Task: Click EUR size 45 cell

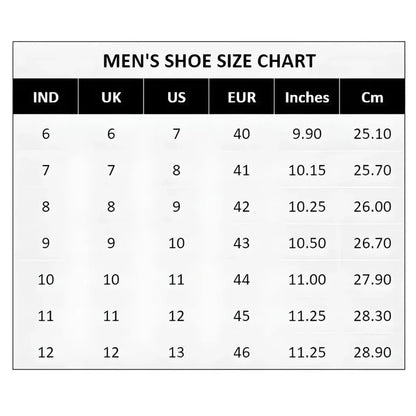Action: point(242,316)
